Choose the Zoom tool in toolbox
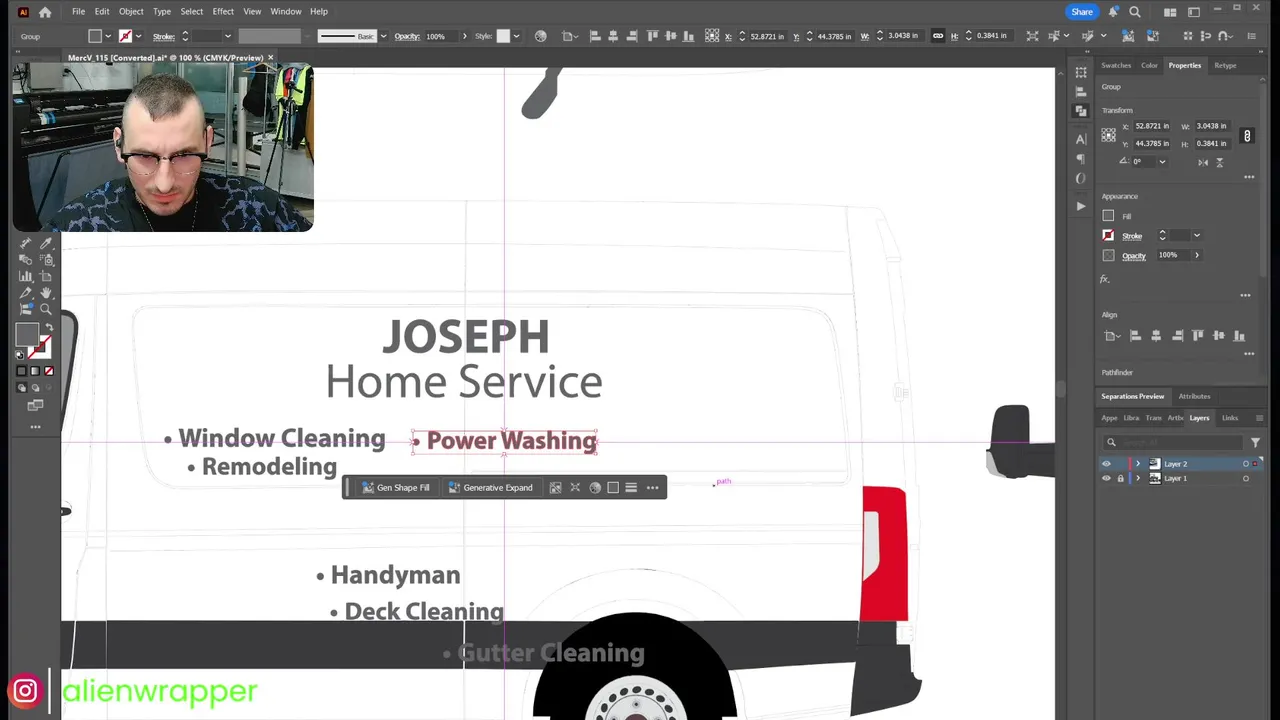1280x720 pixels. [46, 310]
